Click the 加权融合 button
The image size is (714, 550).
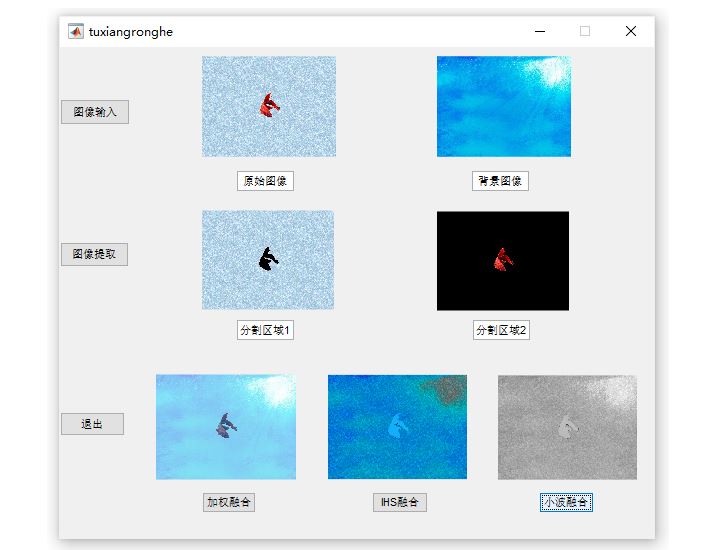(x=229, y=502)
